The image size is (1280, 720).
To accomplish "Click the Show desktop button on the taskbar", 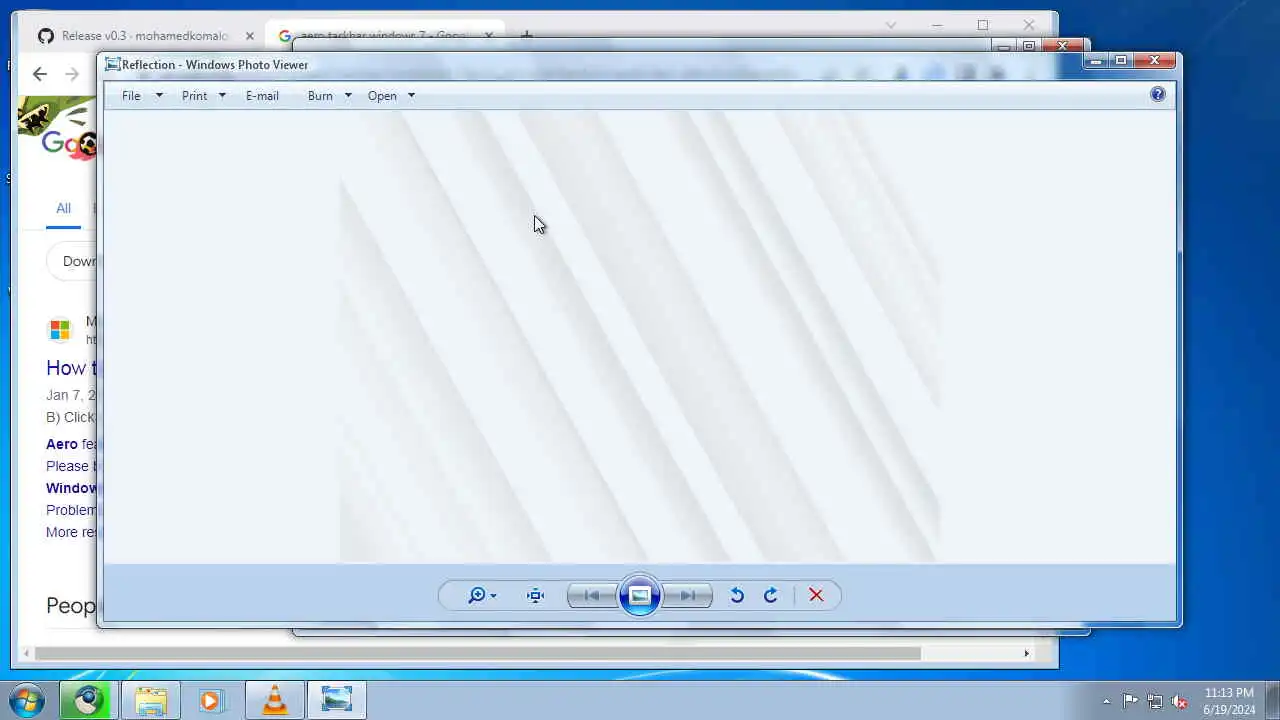I will pyautogui.click(x=1272, y=700).
